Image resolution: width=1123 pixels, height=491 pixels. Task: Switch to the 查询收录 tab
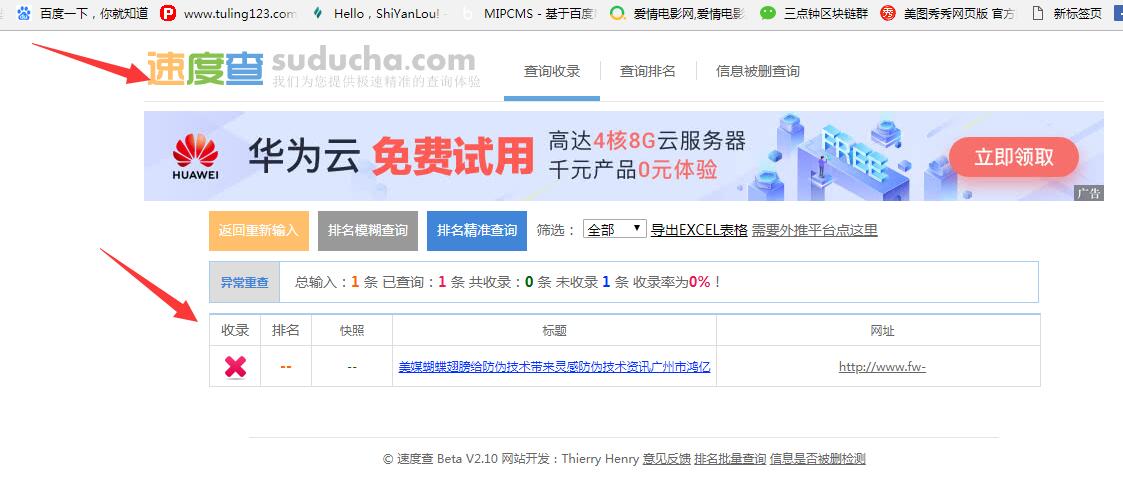coord(552,71)
